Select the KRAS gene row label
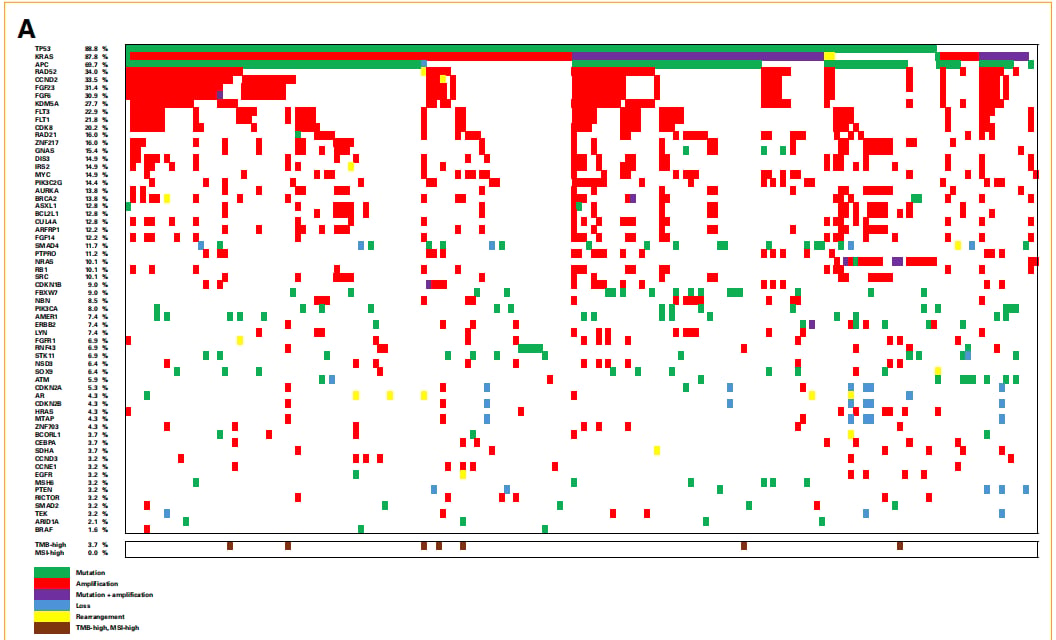The height and width of the screenshot is (640, 1056). coord(44,57)
